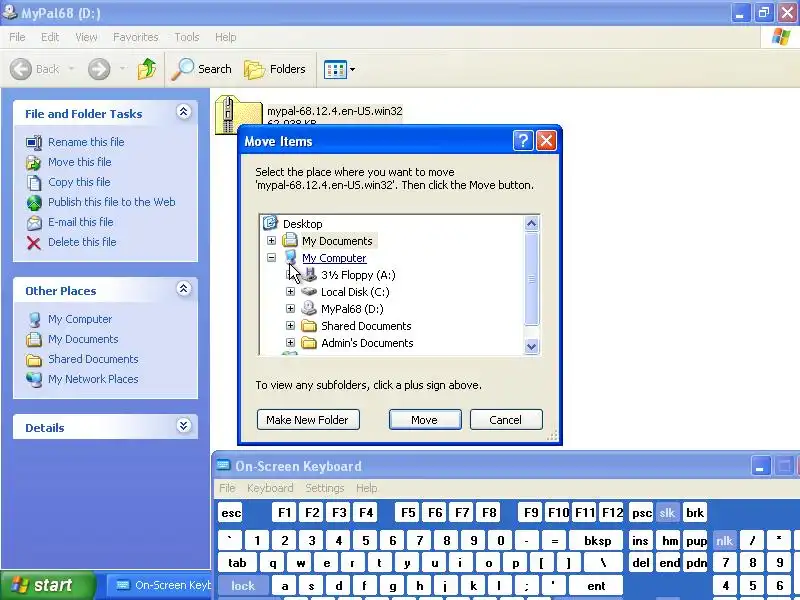Select Shared Documents folder icon in tree
The height and width of the screenshot is (600, 800).
click(x=309, y=326)
